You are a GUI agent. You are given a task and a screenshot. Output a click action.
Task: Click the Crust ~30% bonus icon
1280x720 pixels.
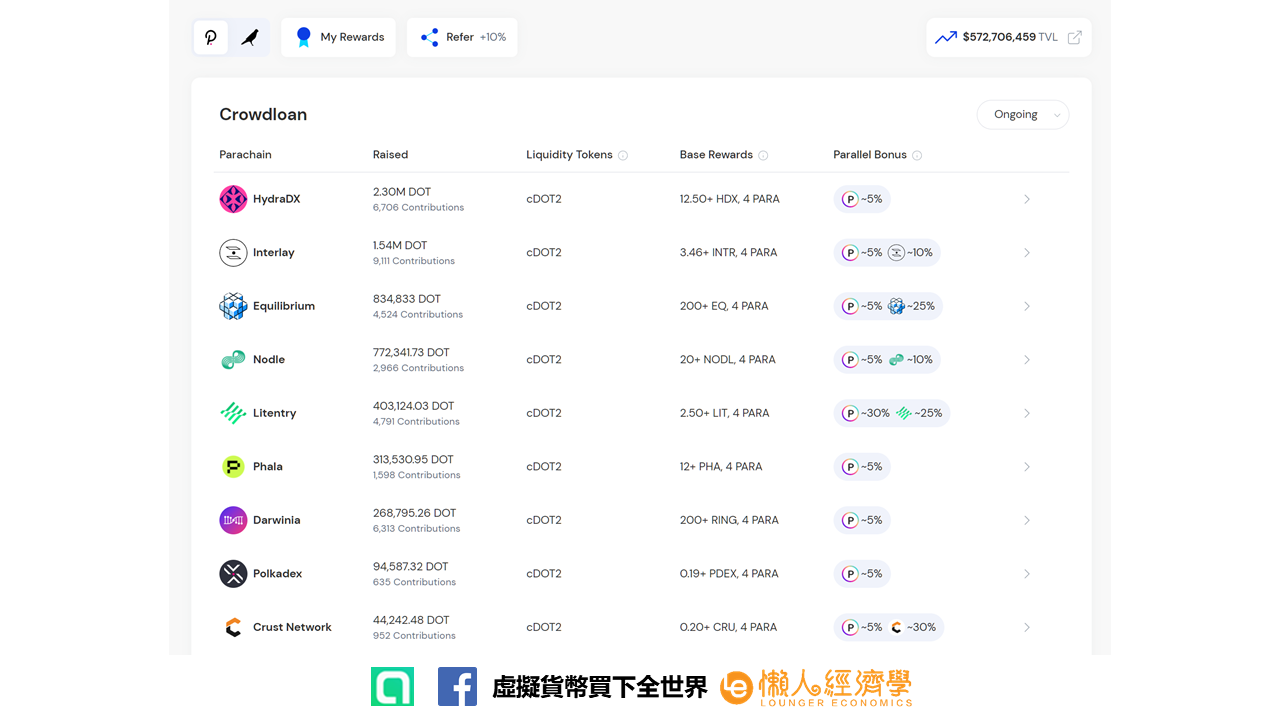click(896, 627)
